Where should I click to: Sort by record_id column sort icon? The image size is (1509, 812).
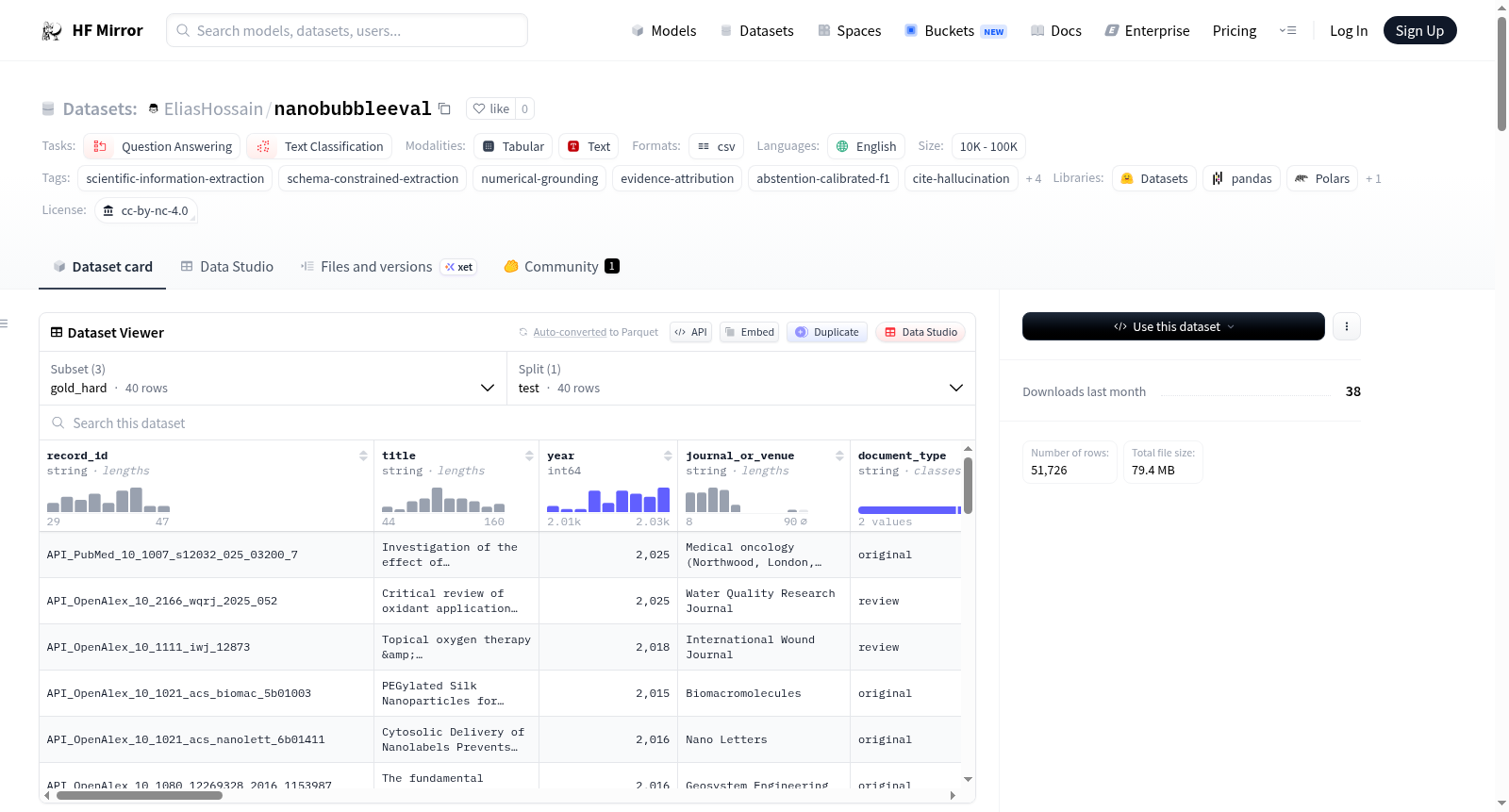[363, 456]
